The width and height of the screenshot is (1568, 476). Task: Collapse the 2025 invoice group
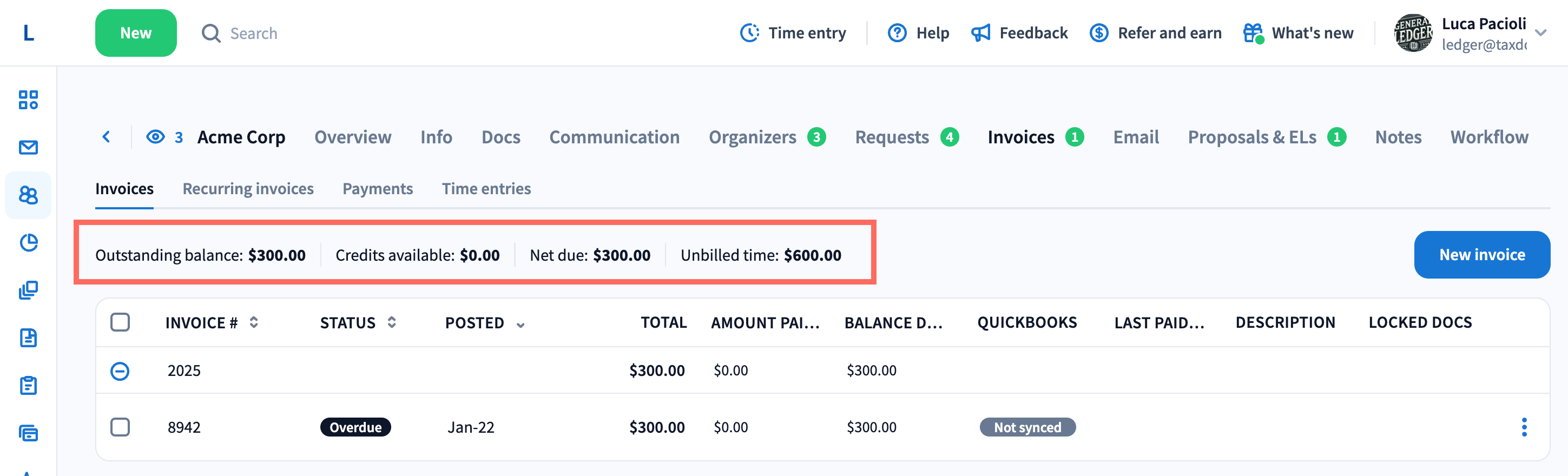[120, 371]
